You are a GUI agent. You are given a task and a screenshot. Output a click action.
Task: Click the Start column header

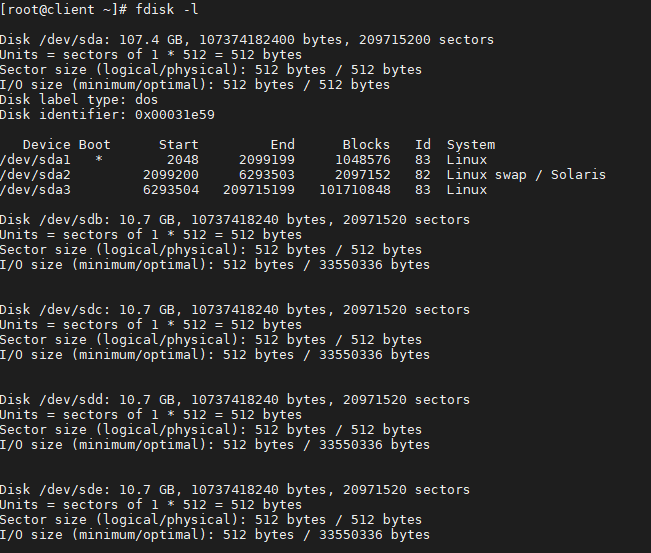tap(179, 144)
